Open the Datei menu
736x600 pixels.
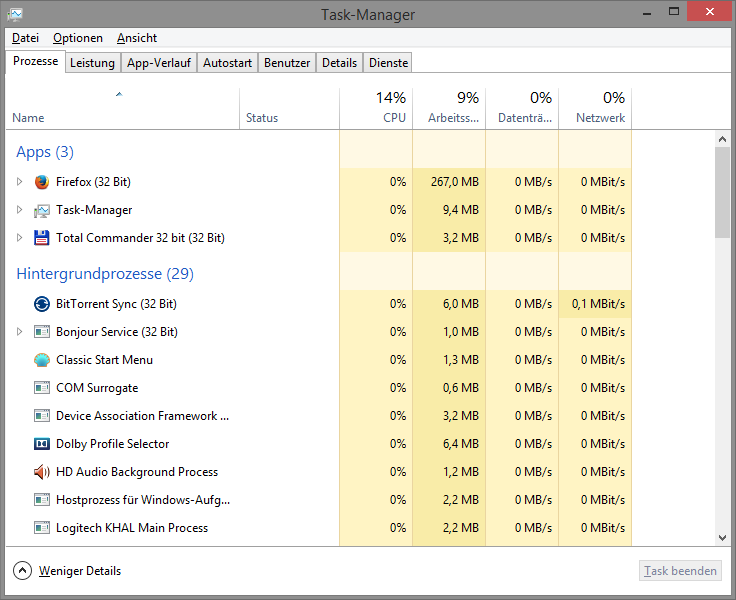pyautogui.click(x=25, y=38)
